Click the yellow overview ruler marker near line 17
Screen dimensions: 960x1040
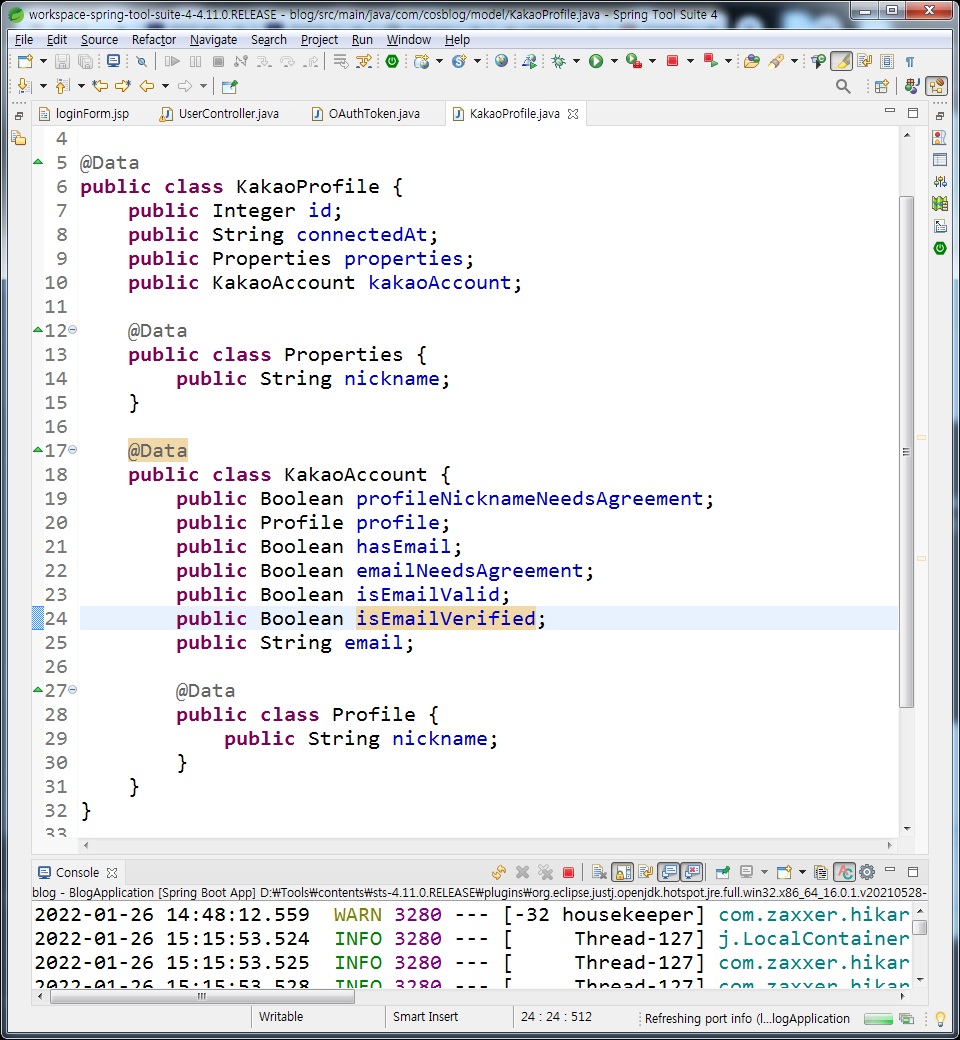[921, 438]
